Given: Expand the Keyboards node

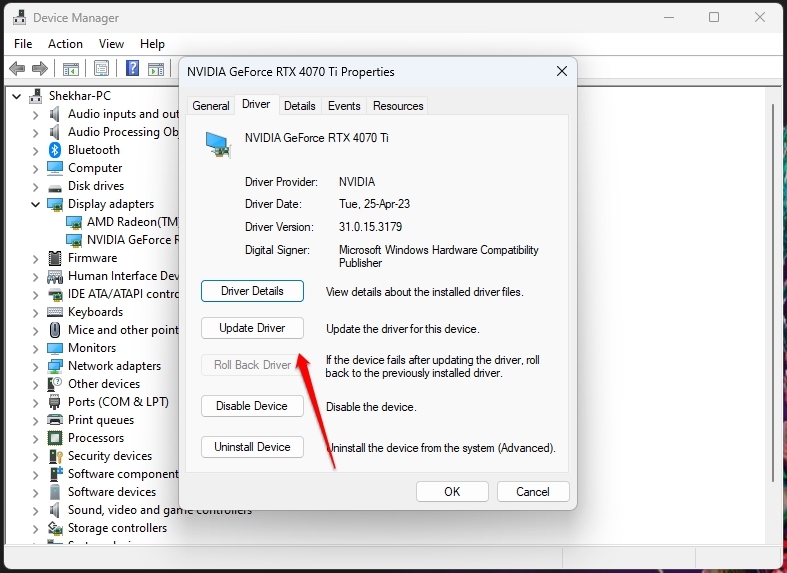Looking at the screenshot, I should pyautogui.click(x=35, y=313).
